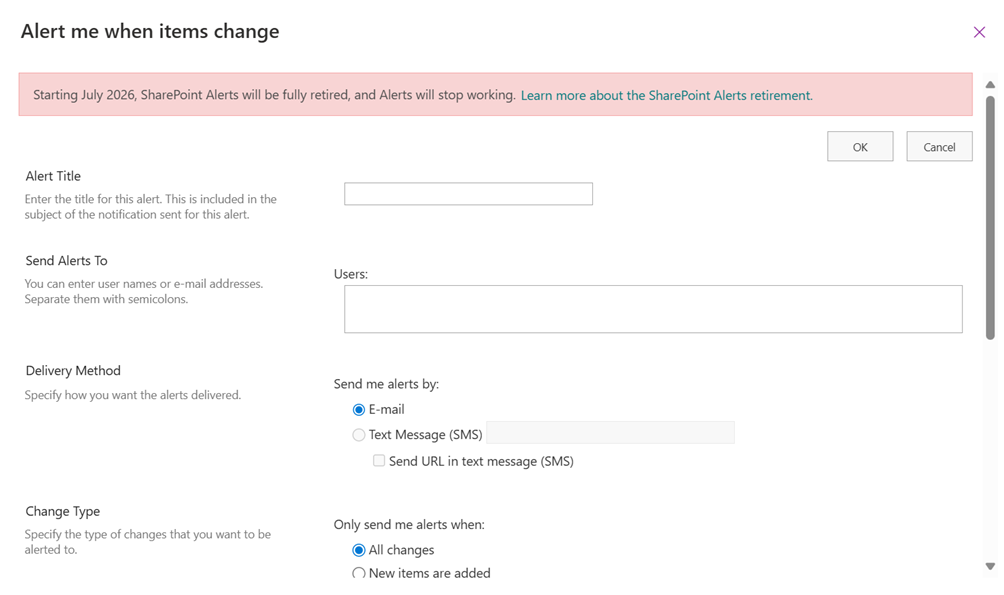
Task: Dismiss the dialog using Cancel
Action: coord(938,146)
